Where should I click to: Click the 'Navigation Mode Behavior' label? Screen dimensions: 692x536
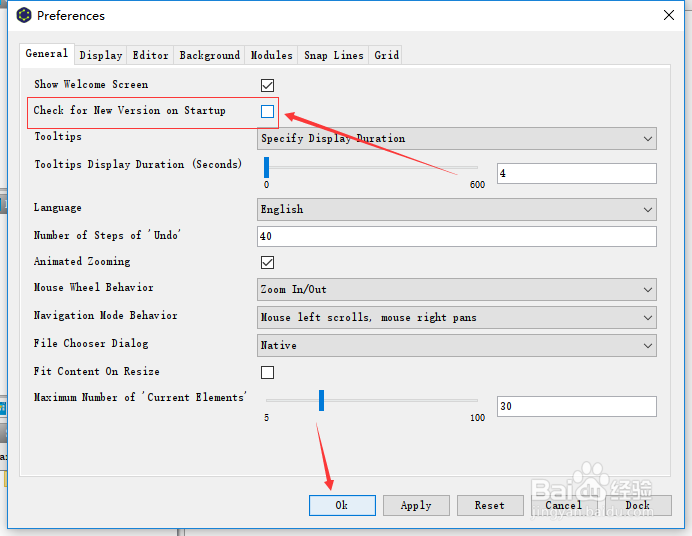(105, 315)
